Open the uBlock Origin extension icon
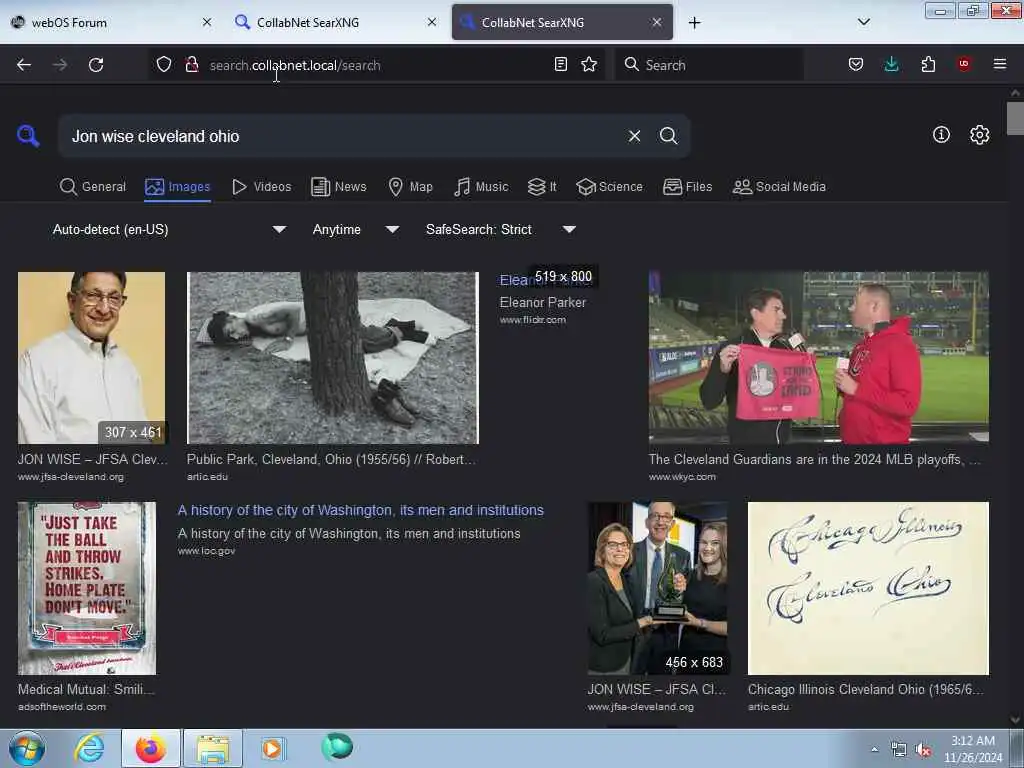Screen dimensions: 1024x768 pyautogui.click(x=964, y=64)
